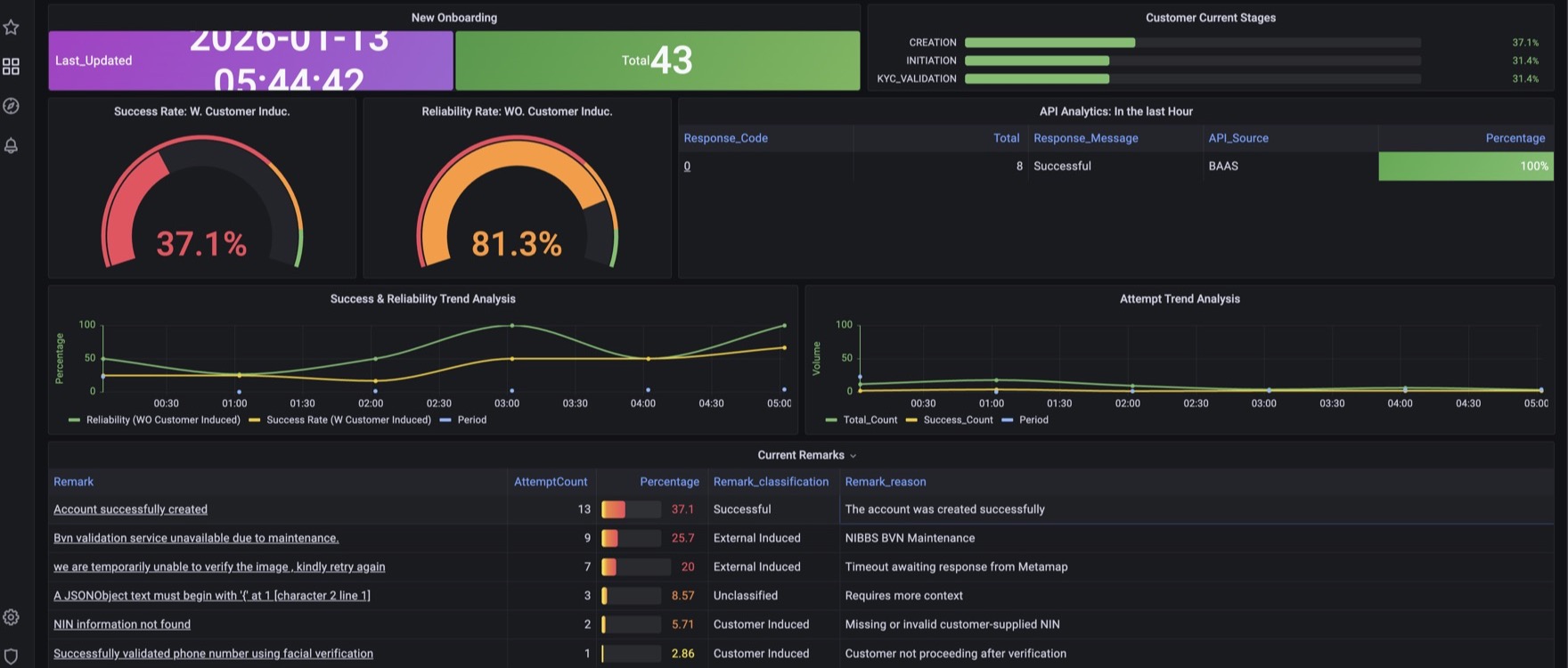Screen dimensions: 1568x668
Task: Sort API Analytics by Total column
Action: 1006,138
